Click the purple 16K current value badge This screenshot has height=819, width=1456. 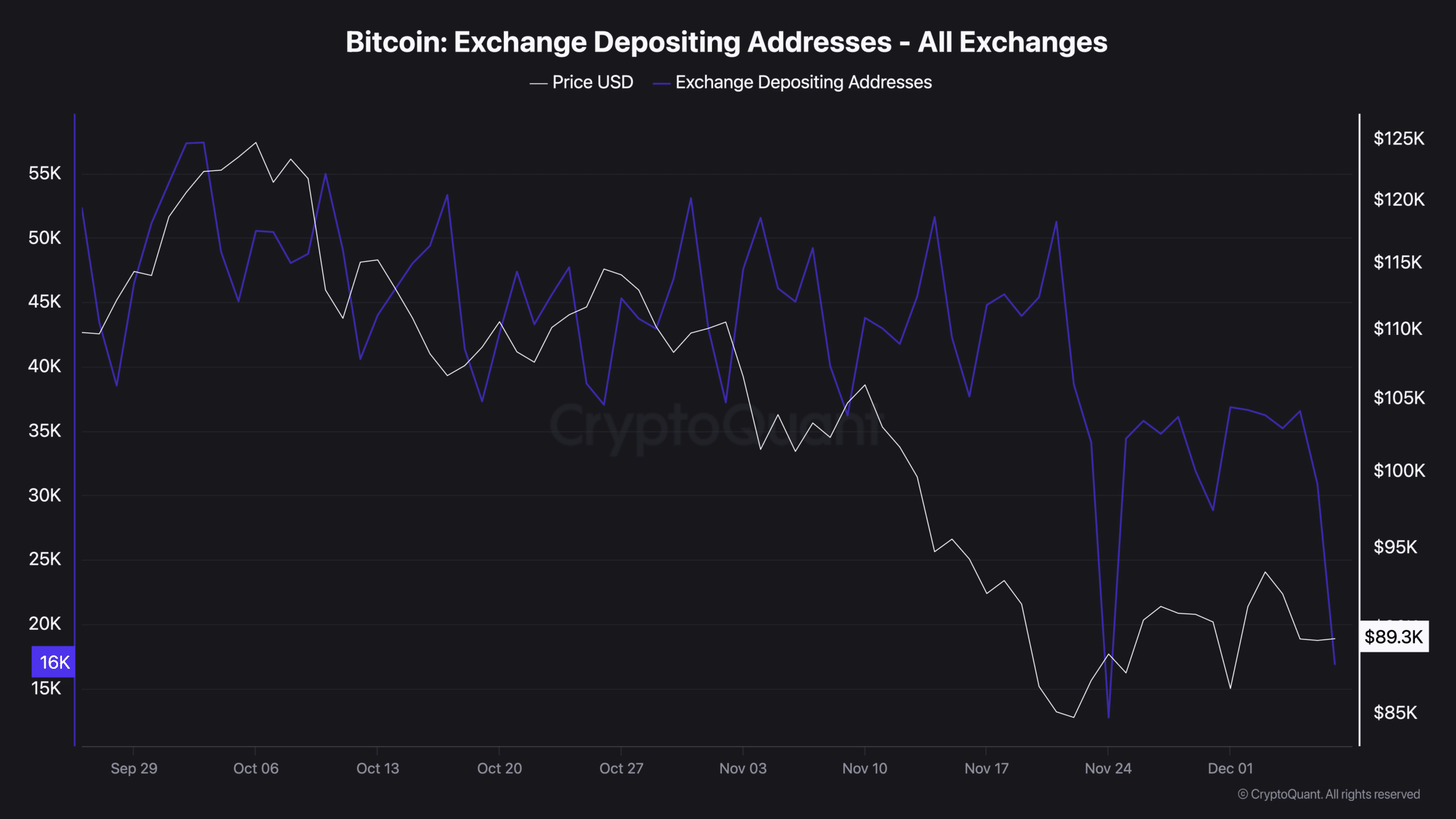click(x=53, y=661)
